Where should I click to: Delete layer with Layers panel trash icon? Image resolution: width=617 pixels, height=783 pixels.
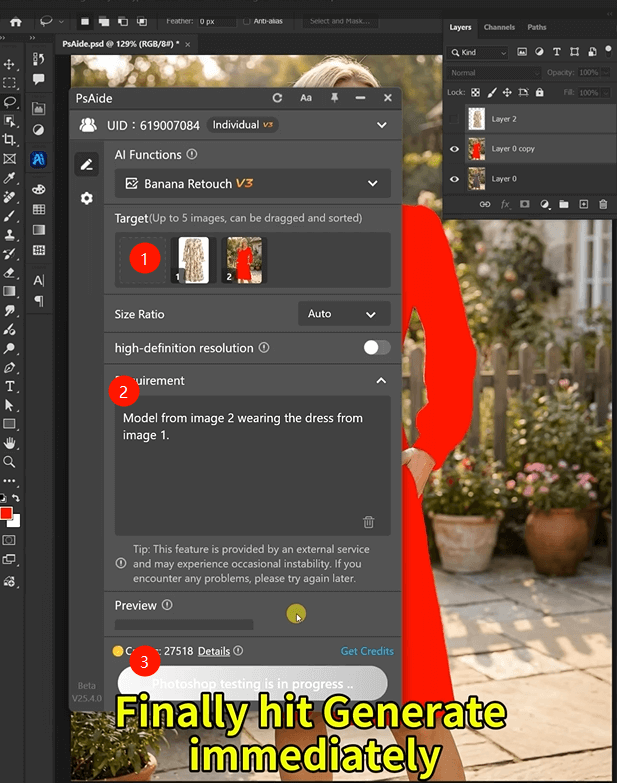pyautogui.click(x=603, y=204)
